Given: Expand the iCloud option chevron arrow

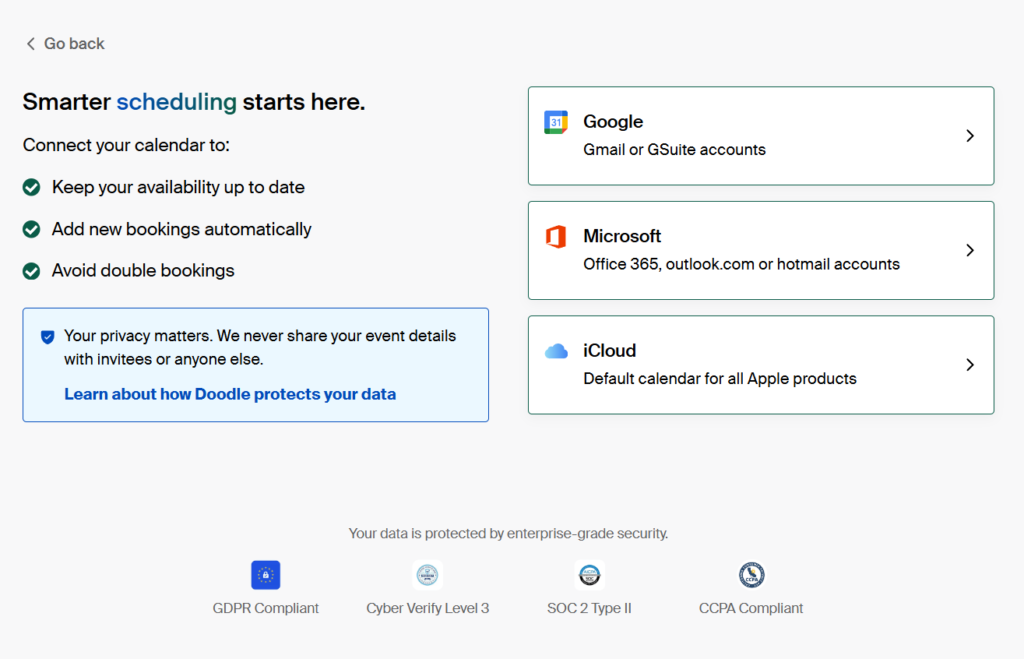Looking at the screenshot, I should point(969,365).
